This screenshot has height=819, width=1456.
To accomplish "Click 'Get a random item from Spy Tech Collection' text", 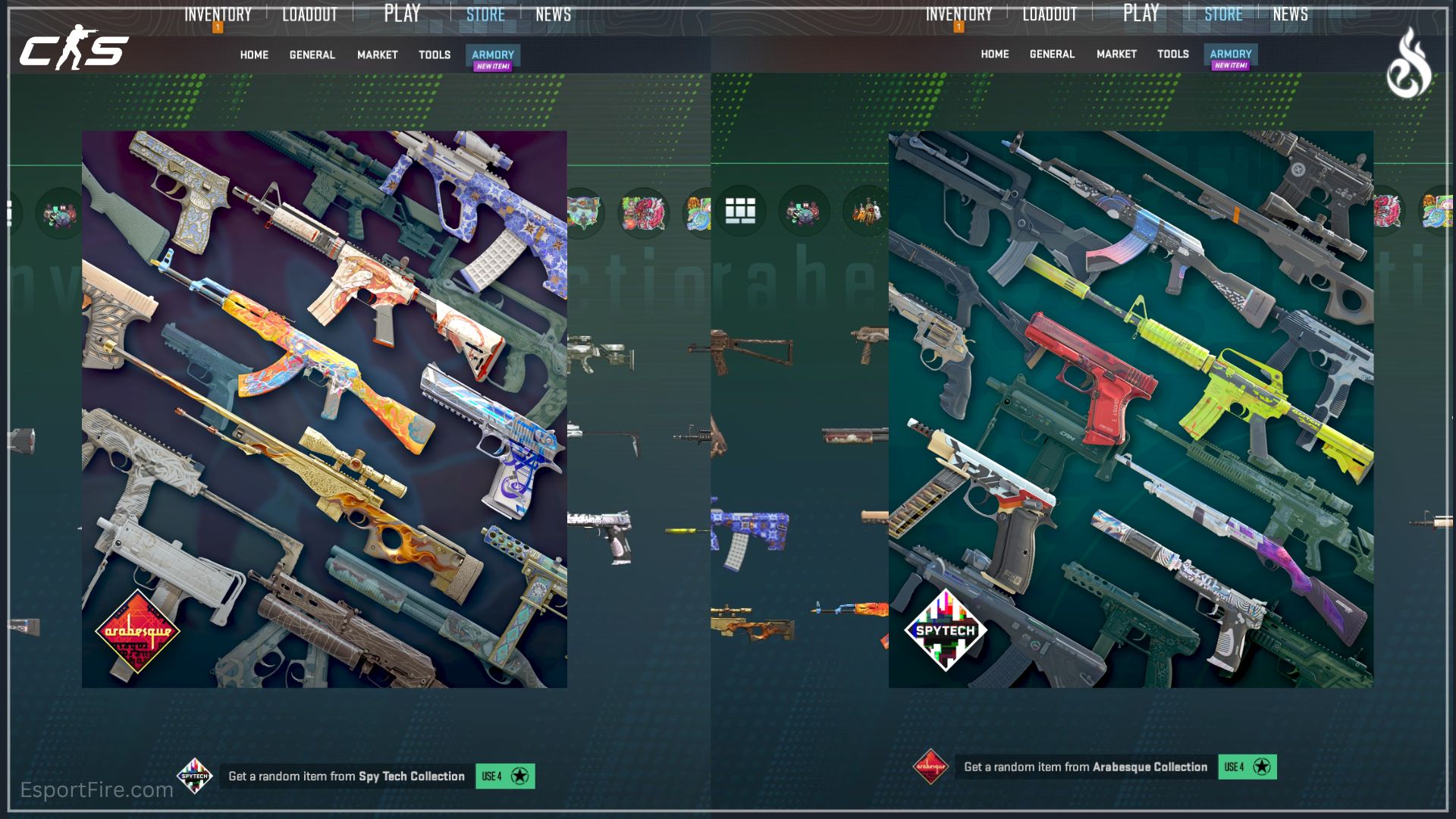I will (347, 776).
